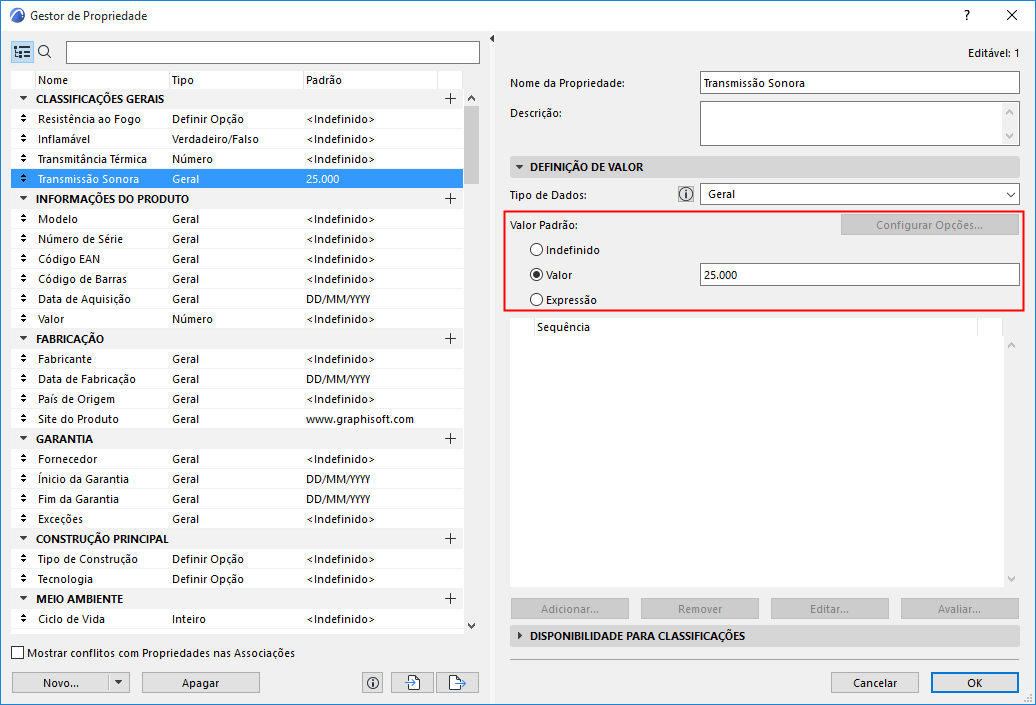Click the search magnifier icon
Image resolution: width=1036 pixels, height=705 pixels.
pos(45,52)
